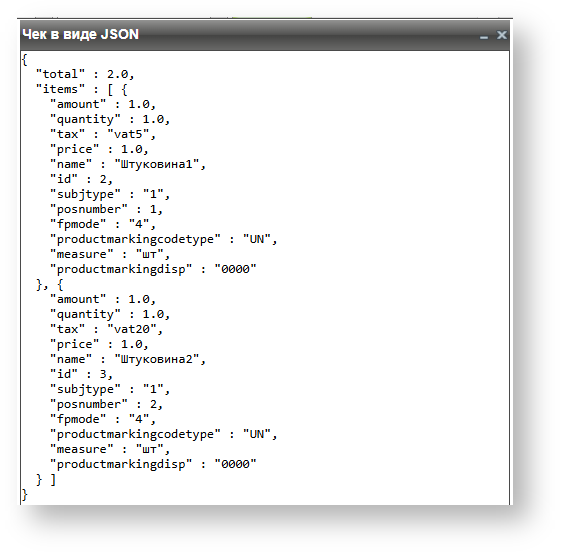The height and width of the screenshot is (553, 561).
Task: Click the "id" : 3 line
Action: (x=81, y=374)
